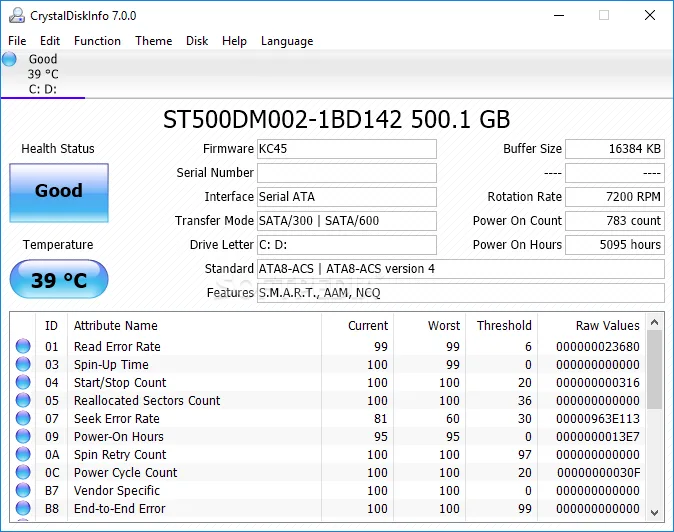Open the Language menu
674x532 pixels.
pyautogui.click(x=287, y=41)
